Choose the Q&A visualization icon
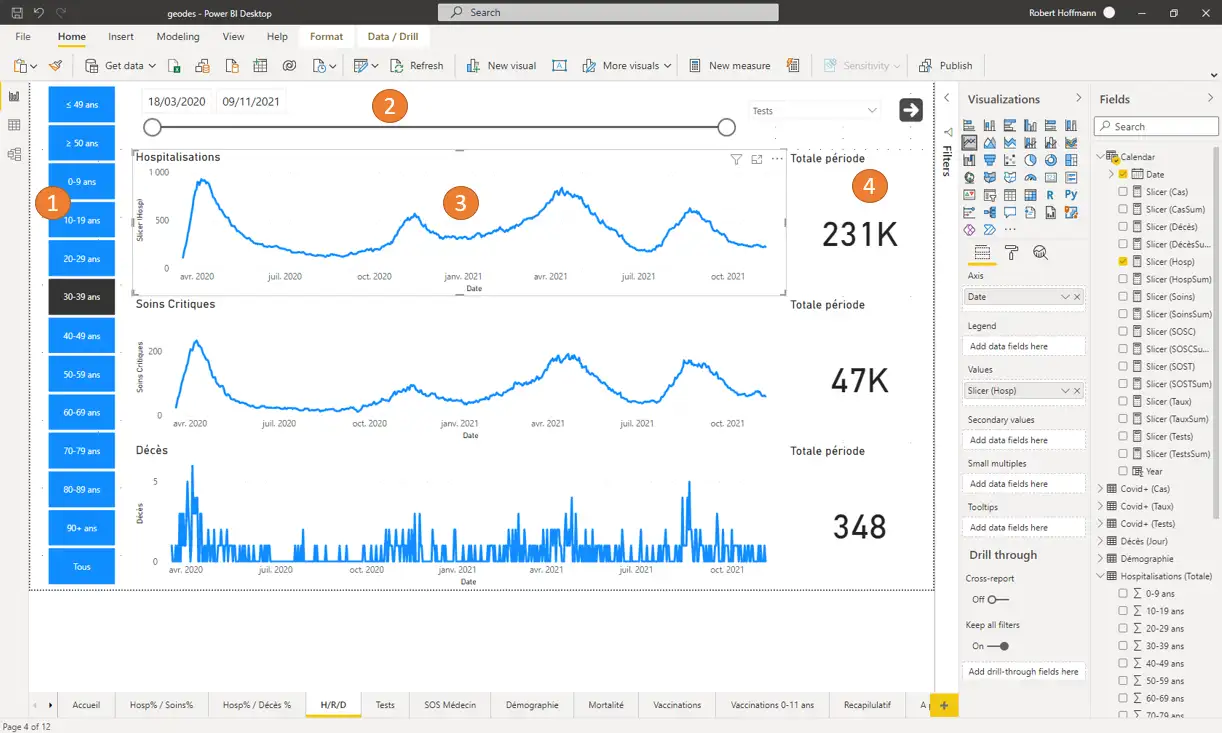Screen dimensions: 1222x733 click(1010, 212)
